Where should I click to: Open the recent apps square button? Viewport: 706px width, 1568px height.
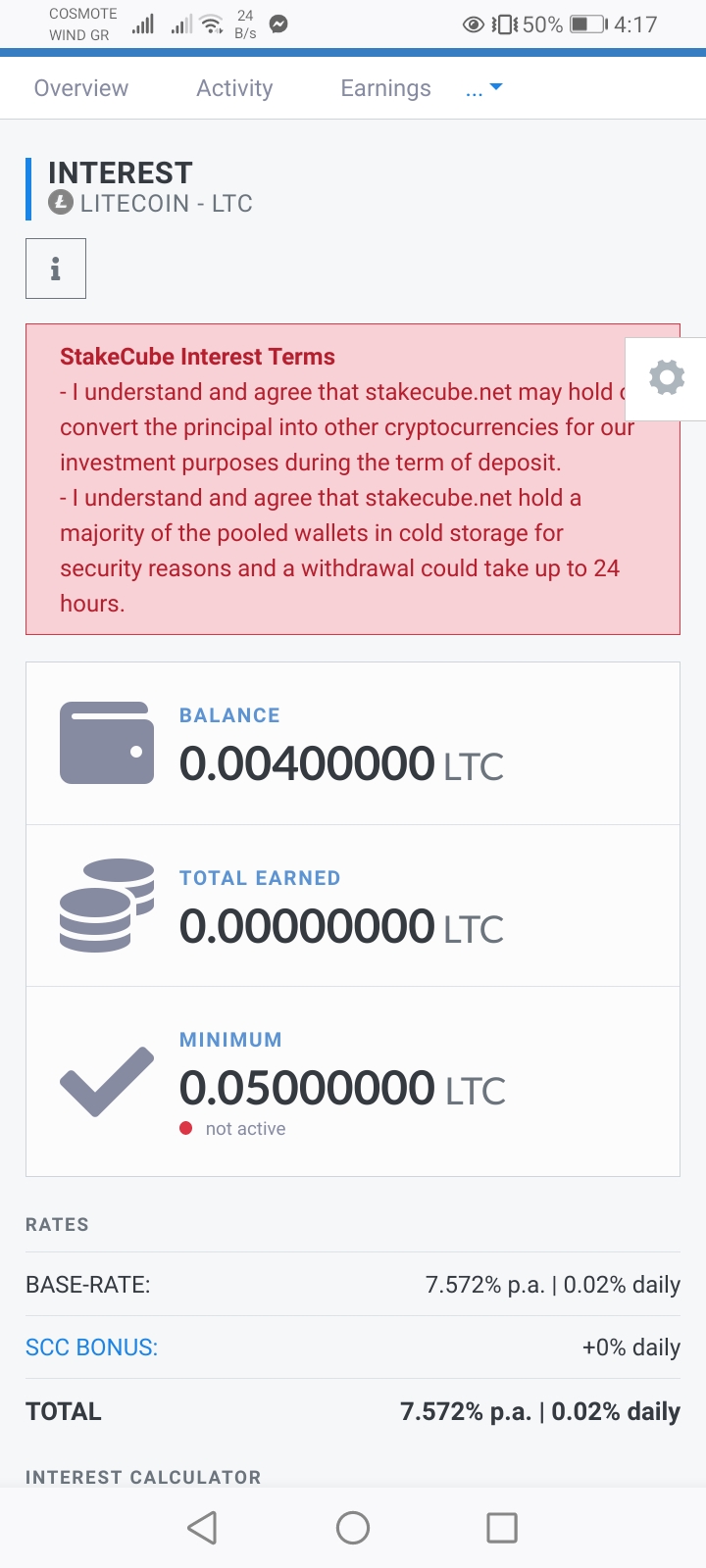tap(502, 1527)
